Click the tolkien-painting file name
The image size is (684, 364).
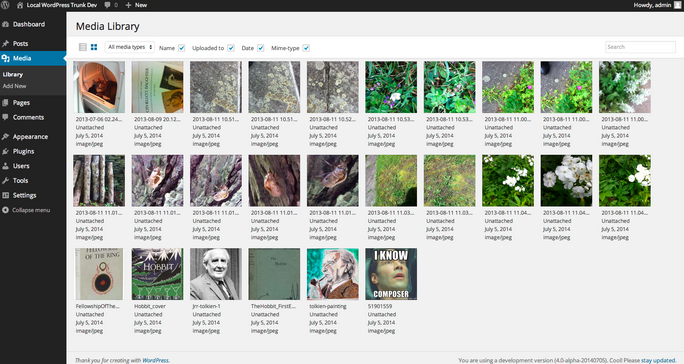tap(328, 306)
